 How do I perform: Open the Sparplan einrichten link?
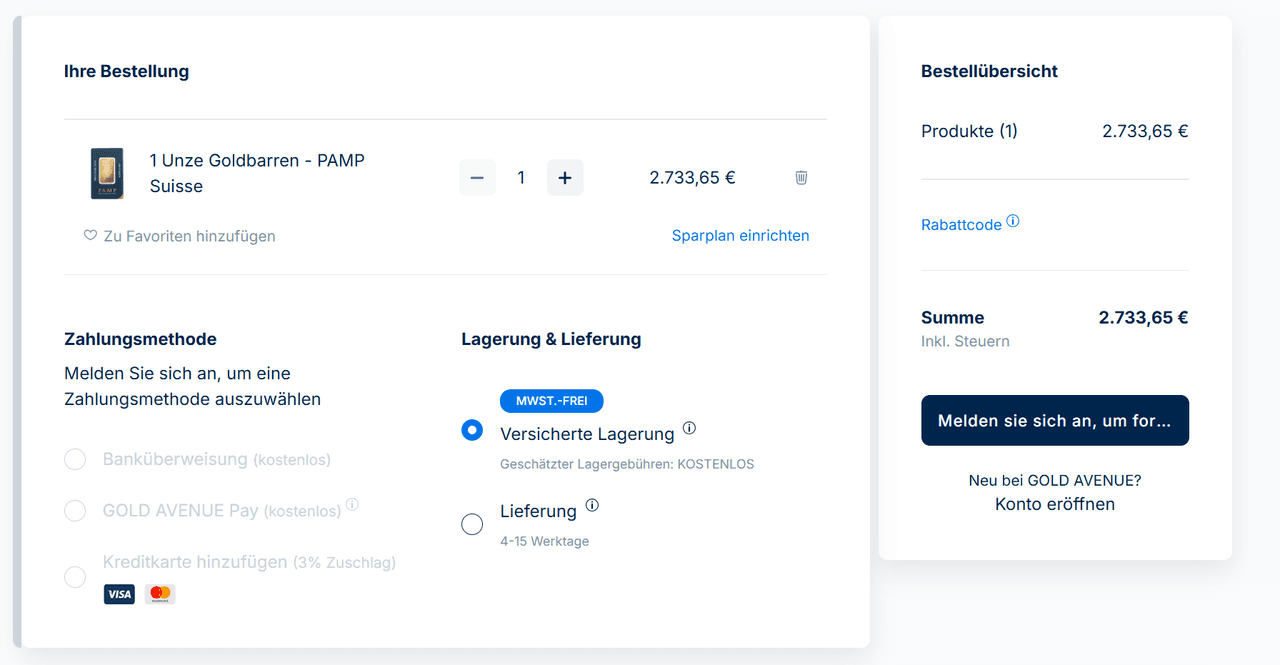coord(740,236)
